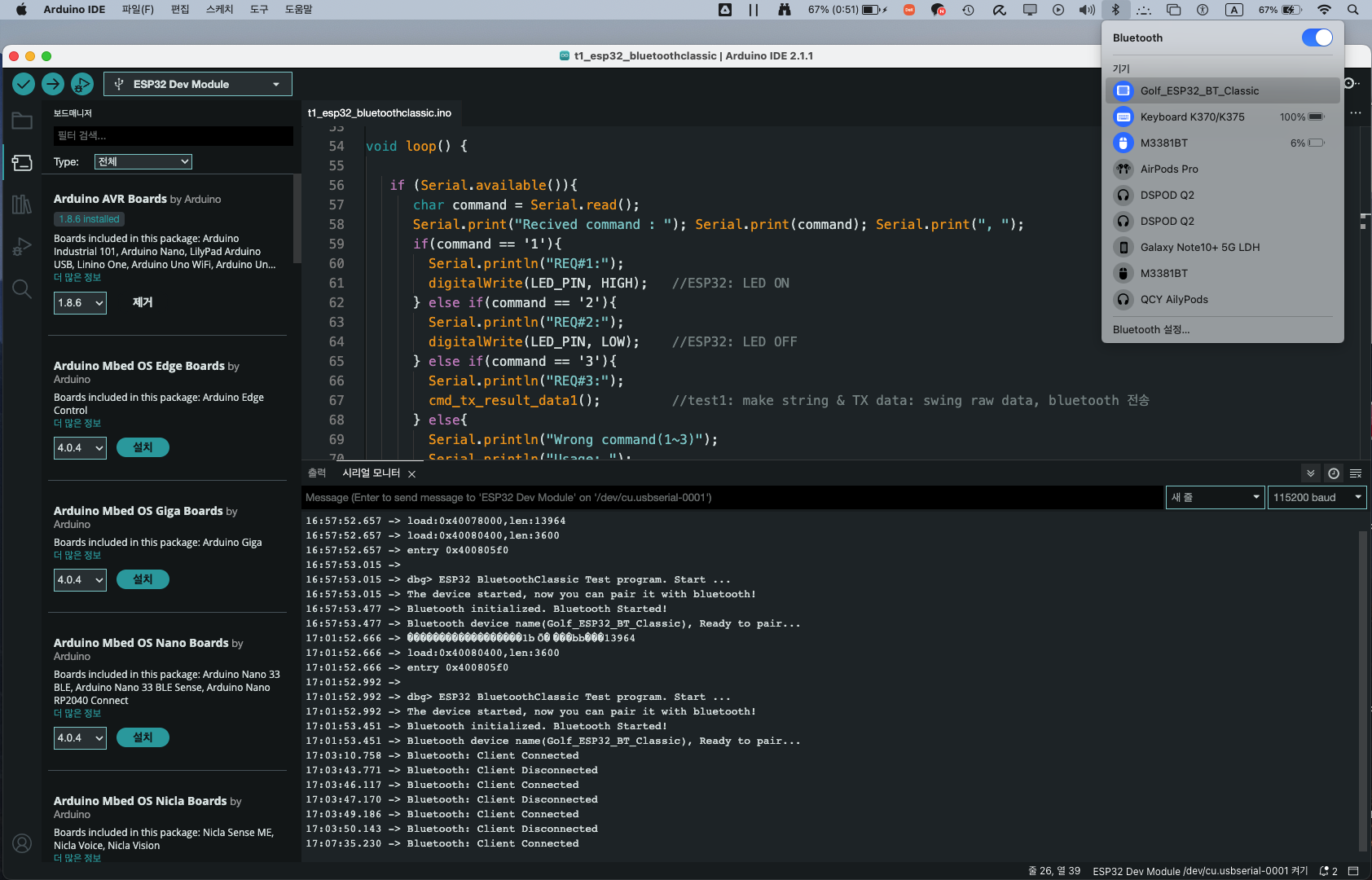Open the Search sidebar icon
This screenshot has width=1372, height=880.
click(22, 288)
